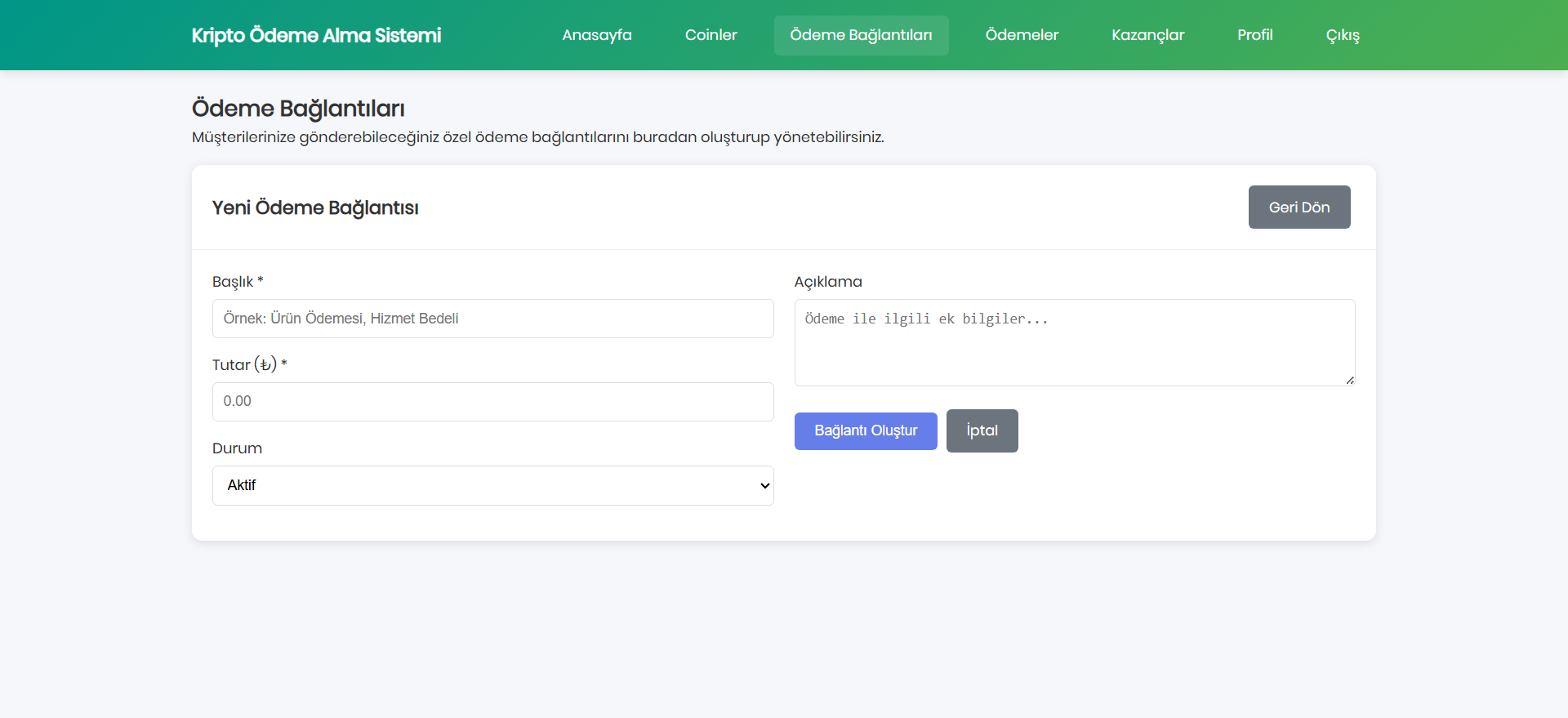Click the "Açıklama" label
Viewport: 1568px width, 718px height.
828,282
